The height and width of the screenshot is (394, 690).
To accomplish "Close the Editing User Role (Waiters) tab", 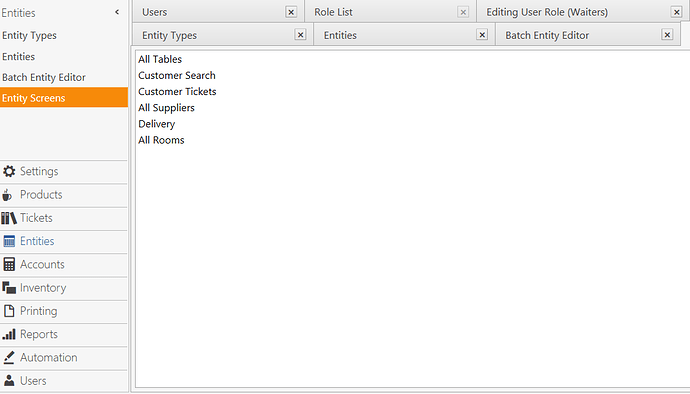I will click(677, 12).
